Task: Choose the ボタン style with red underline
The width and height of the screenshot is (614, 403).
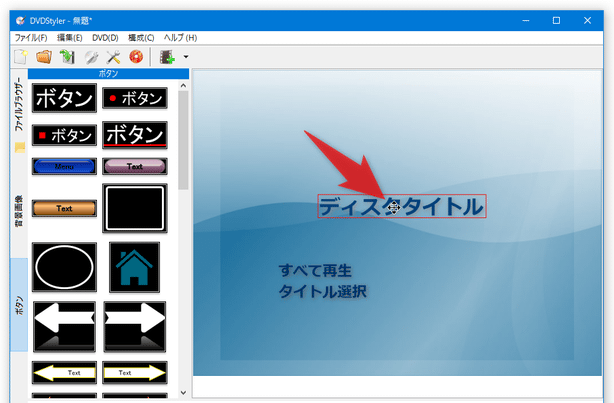Action: (x=135, y=135)
